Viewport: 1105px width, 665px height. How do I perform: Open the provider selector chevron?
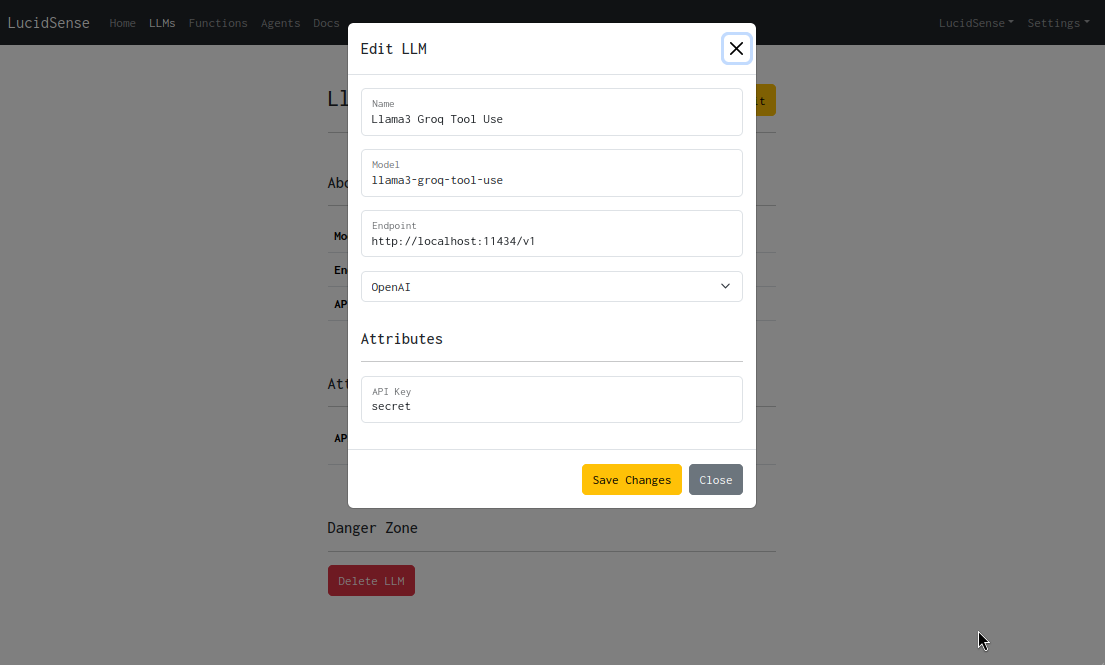click(725, 286)
